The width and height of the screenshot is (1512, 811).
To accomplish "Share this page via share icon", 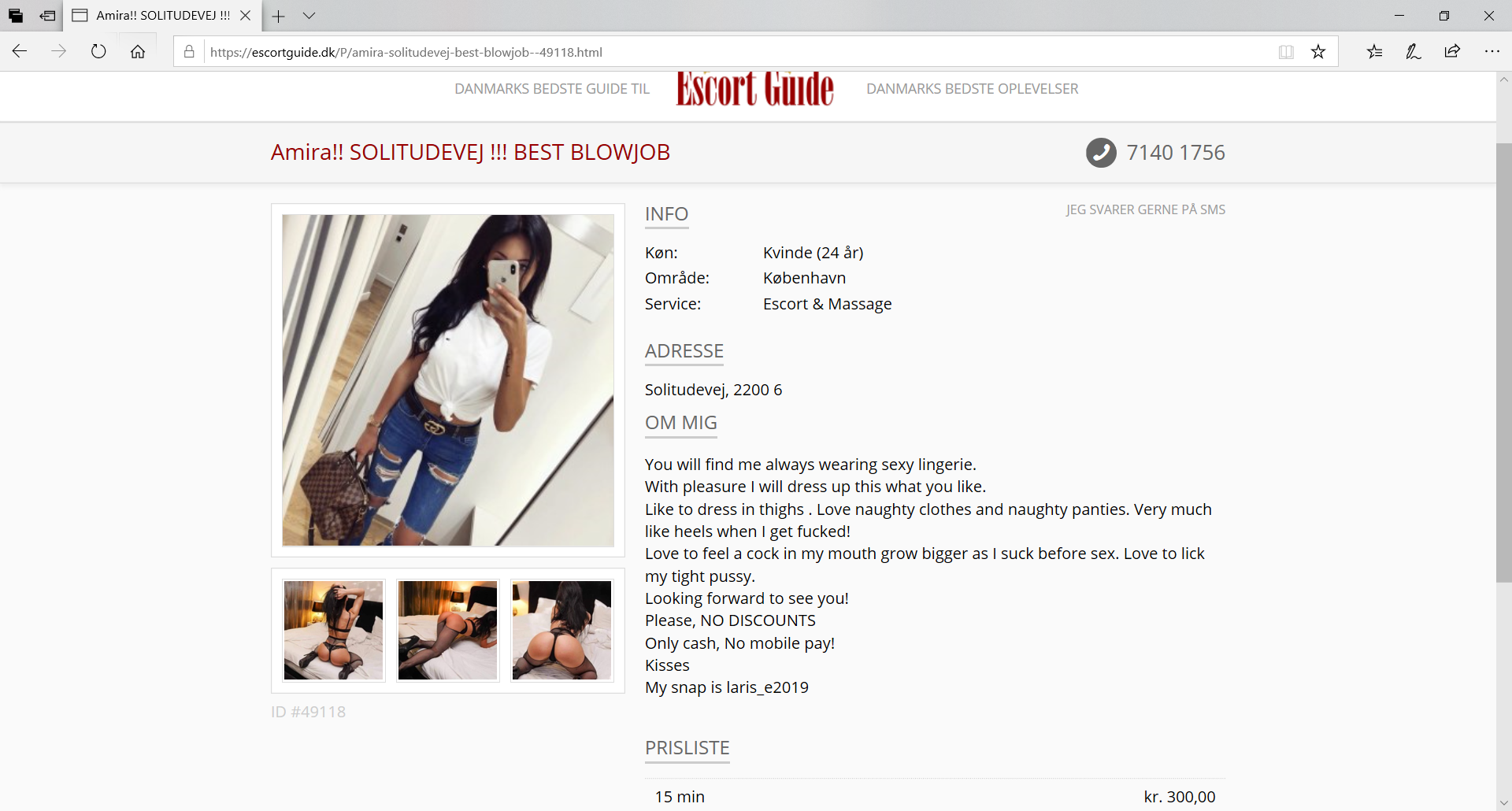I will click(x=1452, y=52).
